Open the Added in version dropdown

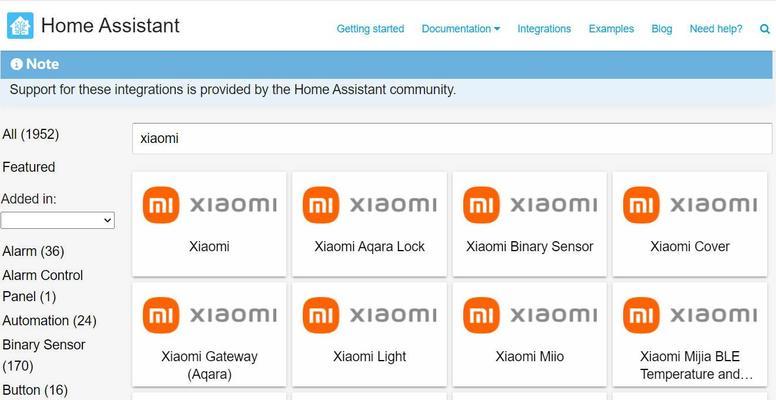[x=57, y=220]
